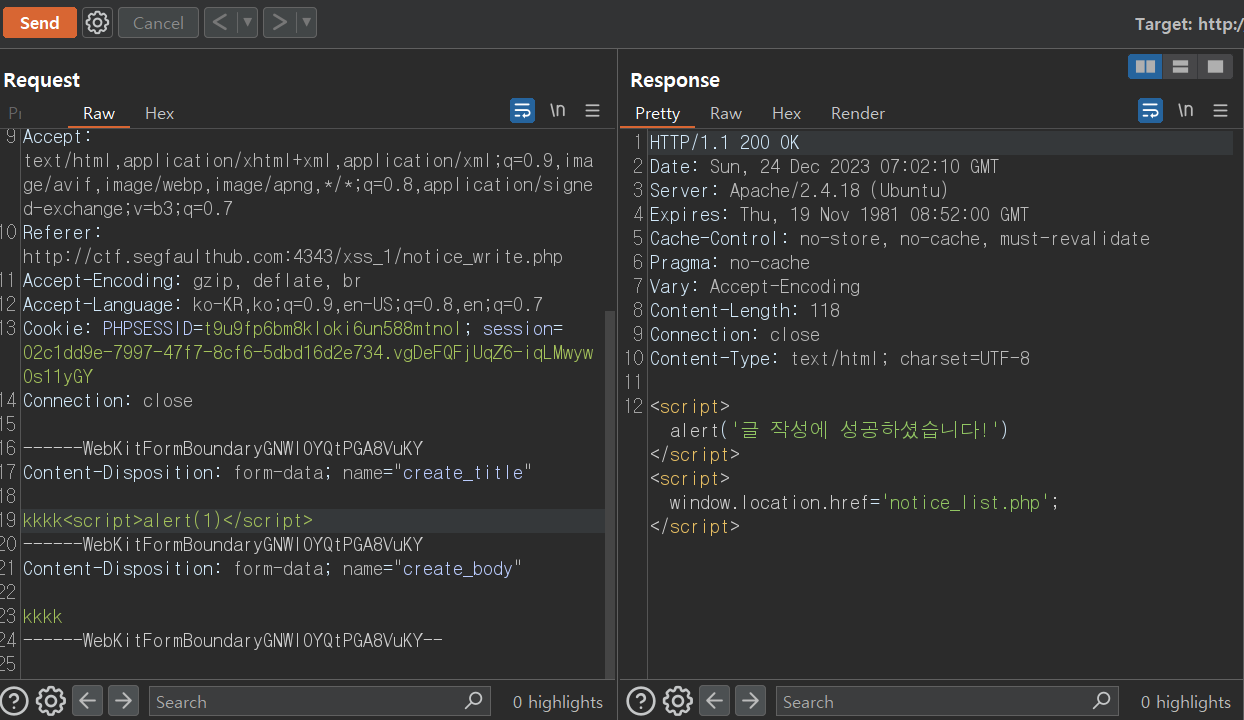Screen dimensions: 1244x720
Task: Jump to next search match in Request
Action: click(x=123, y=701)
